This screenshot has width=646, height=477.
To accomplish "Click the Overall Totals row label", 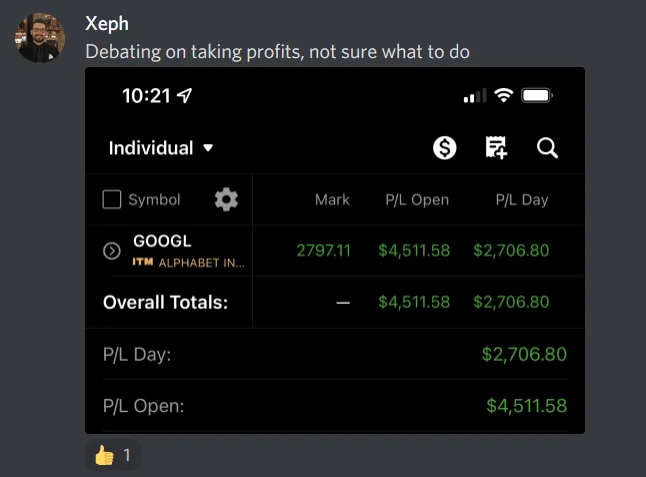I will 165,302.
